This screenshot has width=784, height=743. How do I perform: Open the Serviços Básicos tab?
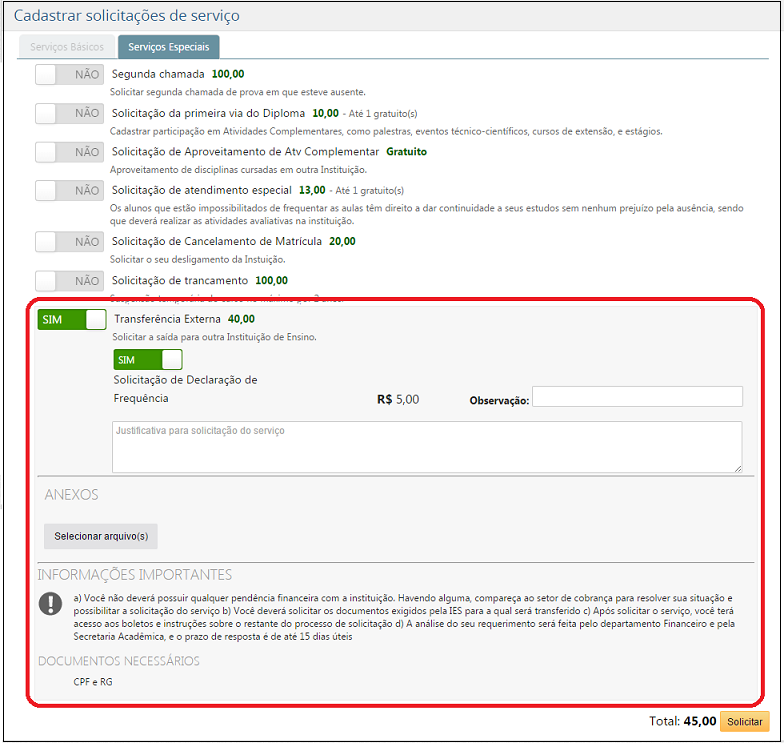67,47
